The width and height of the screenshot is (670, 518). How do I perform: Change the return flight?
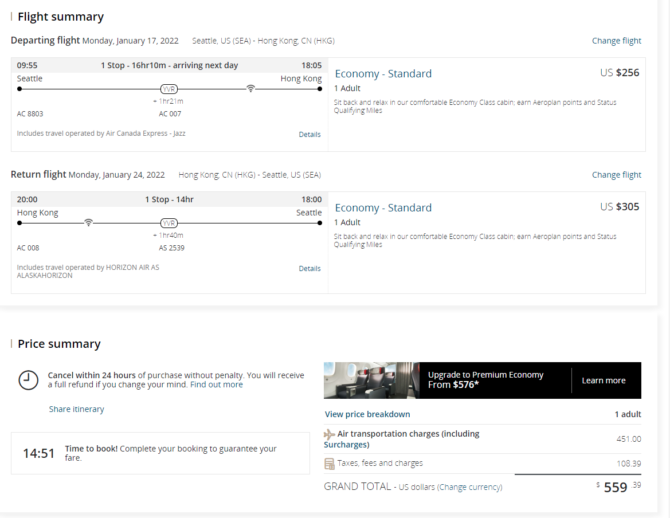click(616, 175)
